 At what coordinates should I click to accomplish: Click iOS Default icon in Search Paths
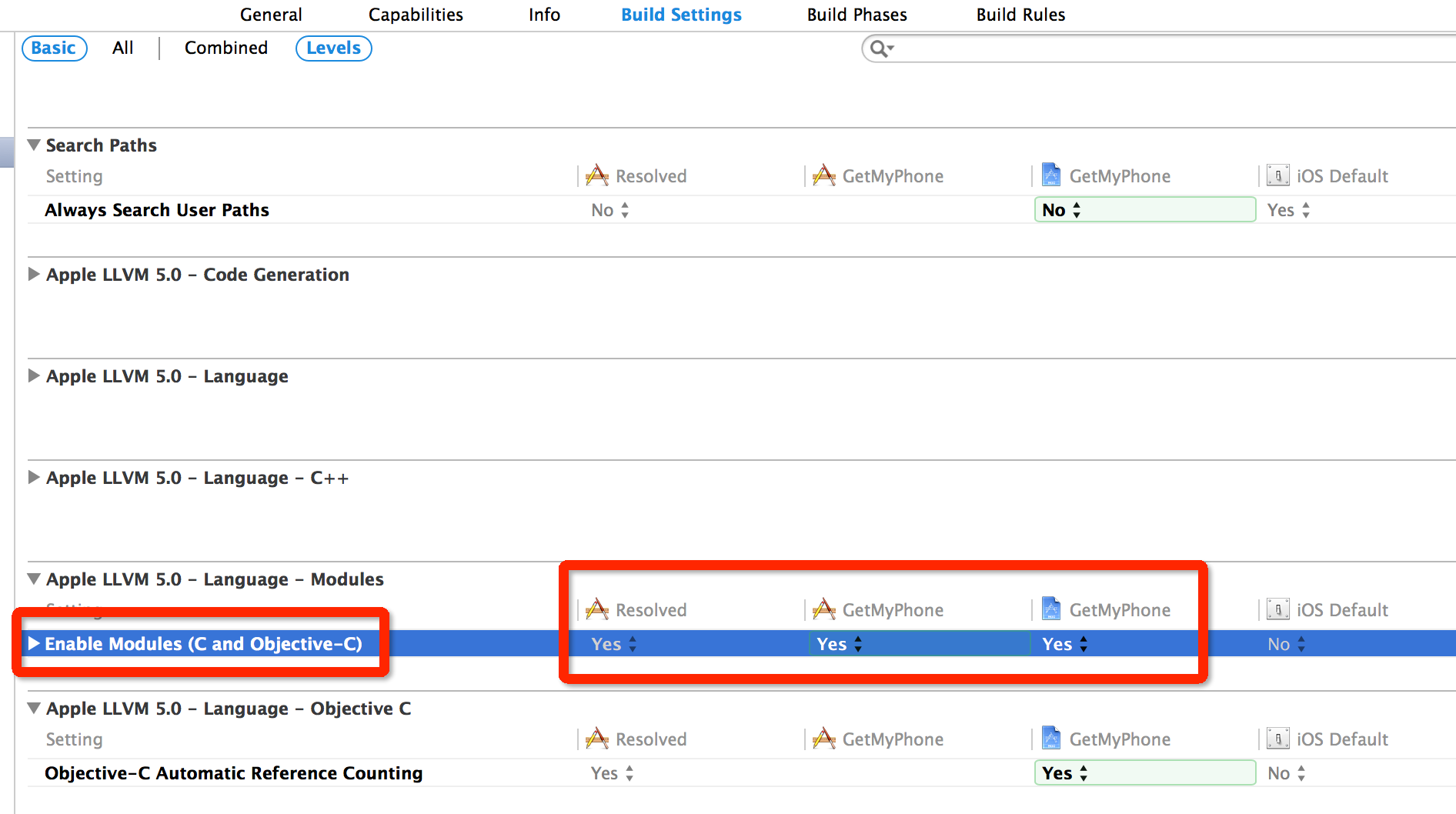pyautogui.click(x=1278, y=175)
